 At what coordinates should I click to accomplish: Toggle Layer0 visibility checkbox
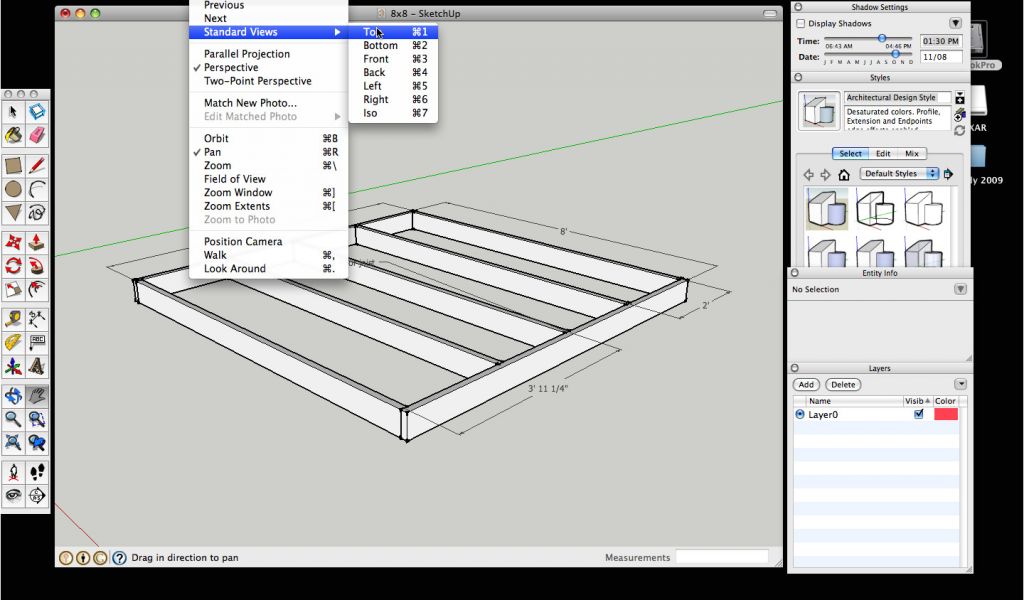(x=919, y=414)
